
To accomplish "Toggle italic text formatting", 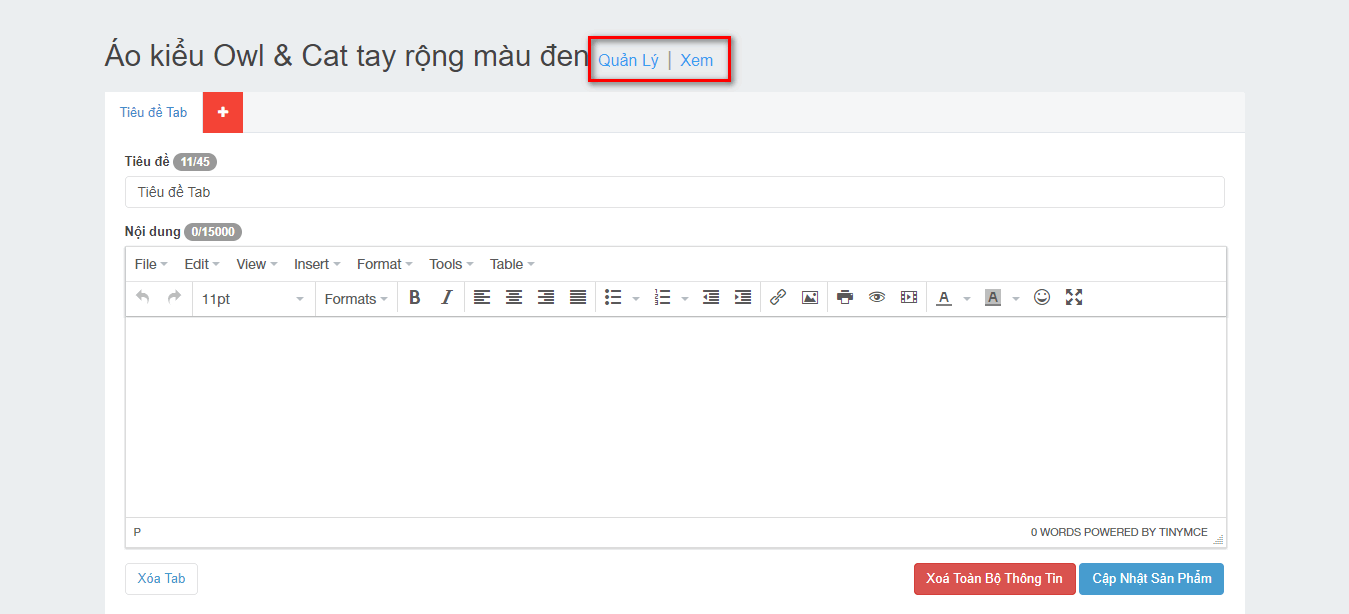I will click(x=447, y=298).
